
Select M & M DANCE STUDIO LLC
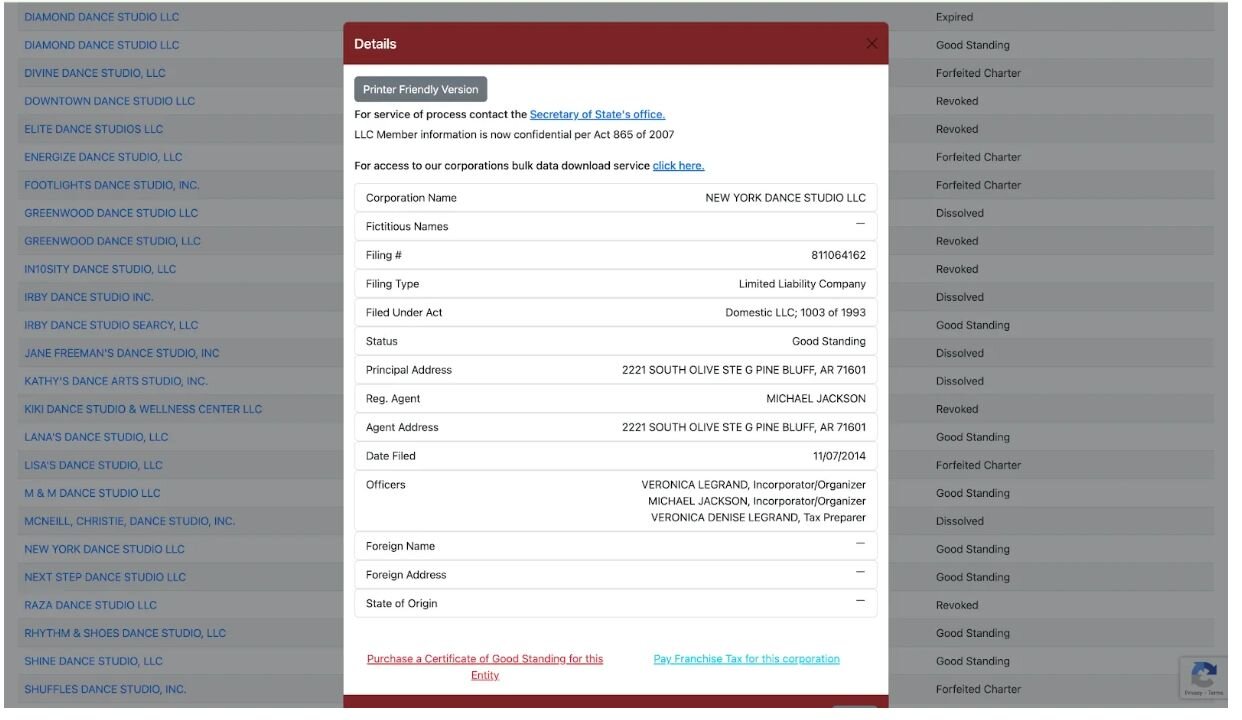pos(92,493)
